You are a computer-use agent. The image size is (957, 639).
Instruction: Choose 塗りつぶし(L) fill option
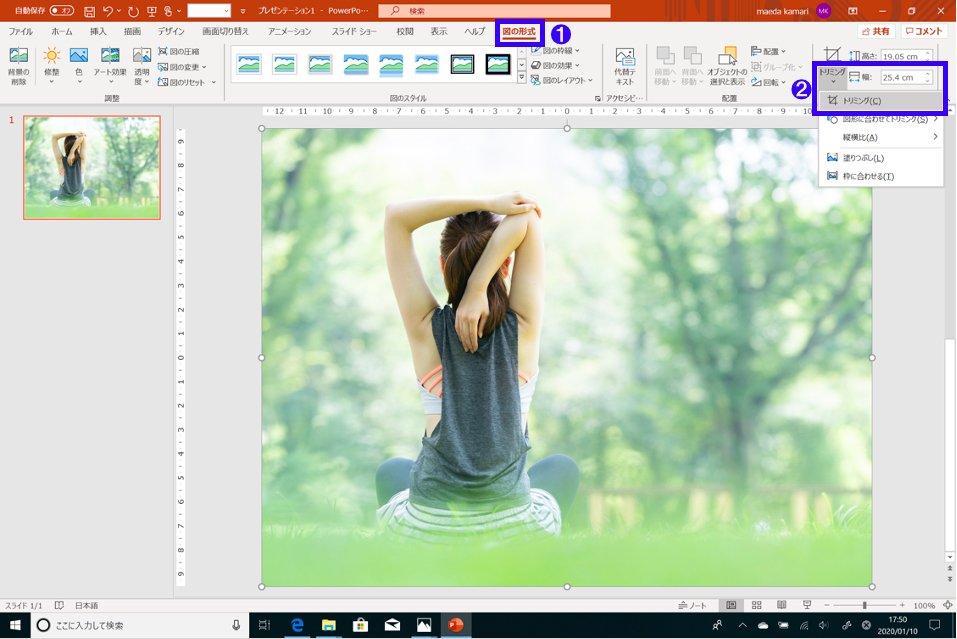[x=880, y=158]
